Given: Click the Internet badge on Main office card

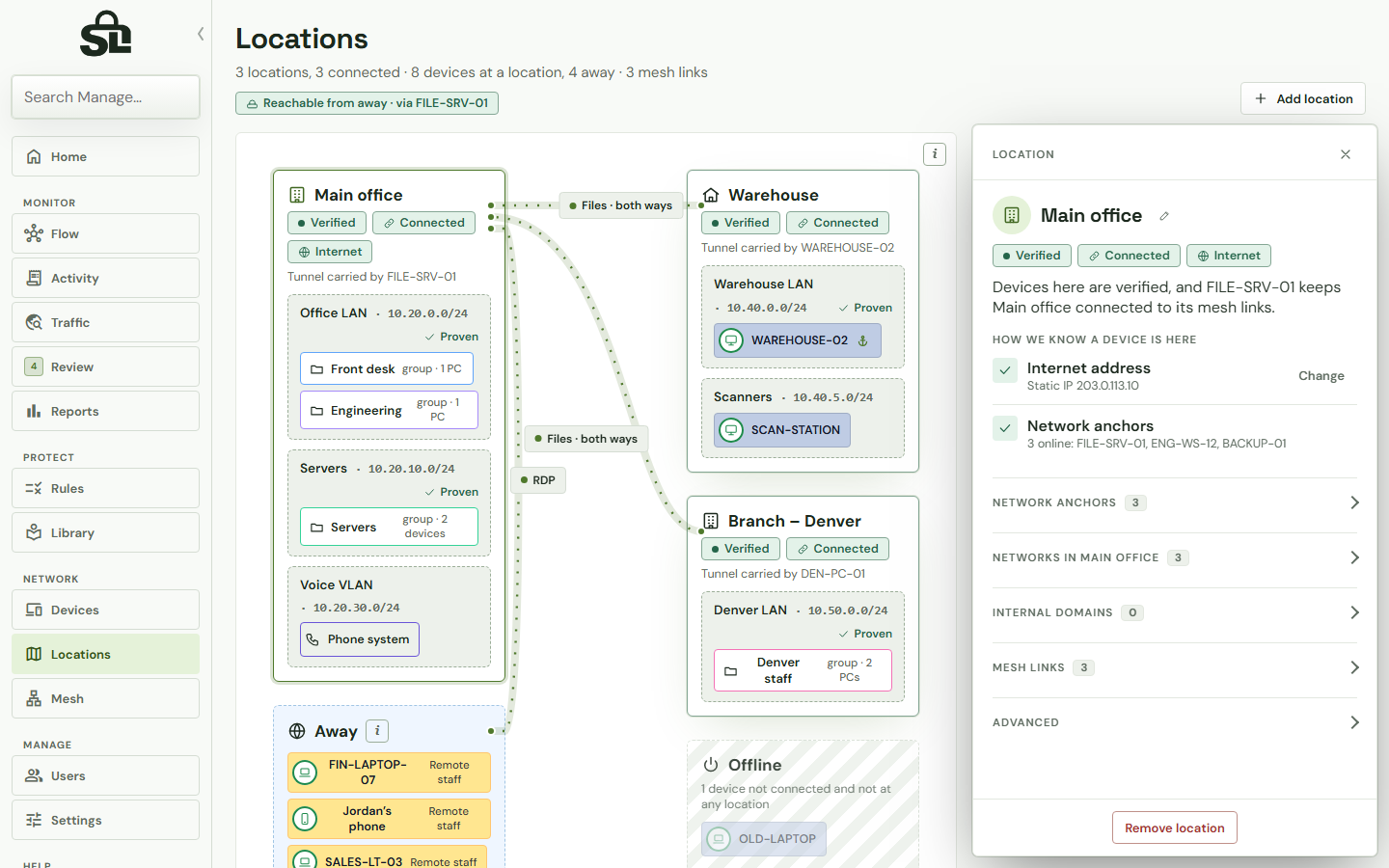Looking at the screenshot, I should point(330,252).
